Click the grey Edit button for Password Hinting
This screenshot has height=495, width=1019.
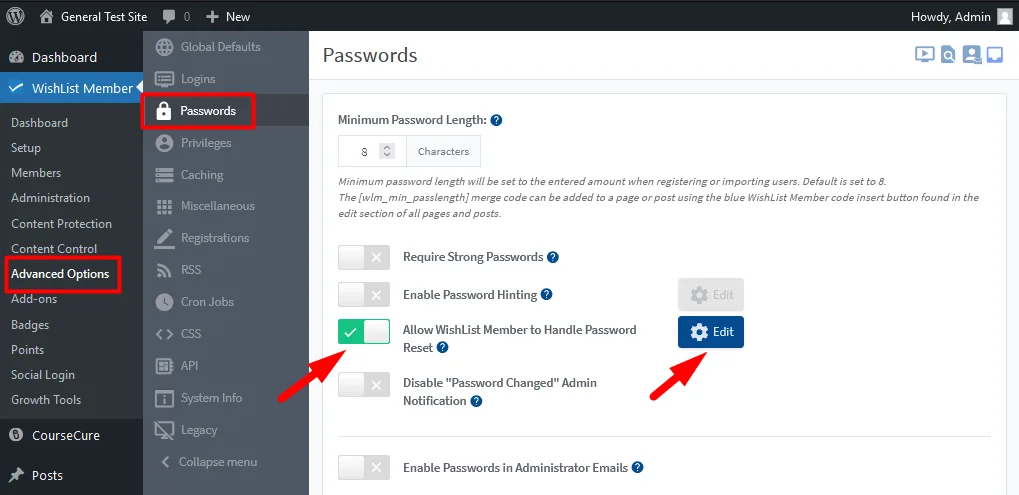(x=711, y=295)
